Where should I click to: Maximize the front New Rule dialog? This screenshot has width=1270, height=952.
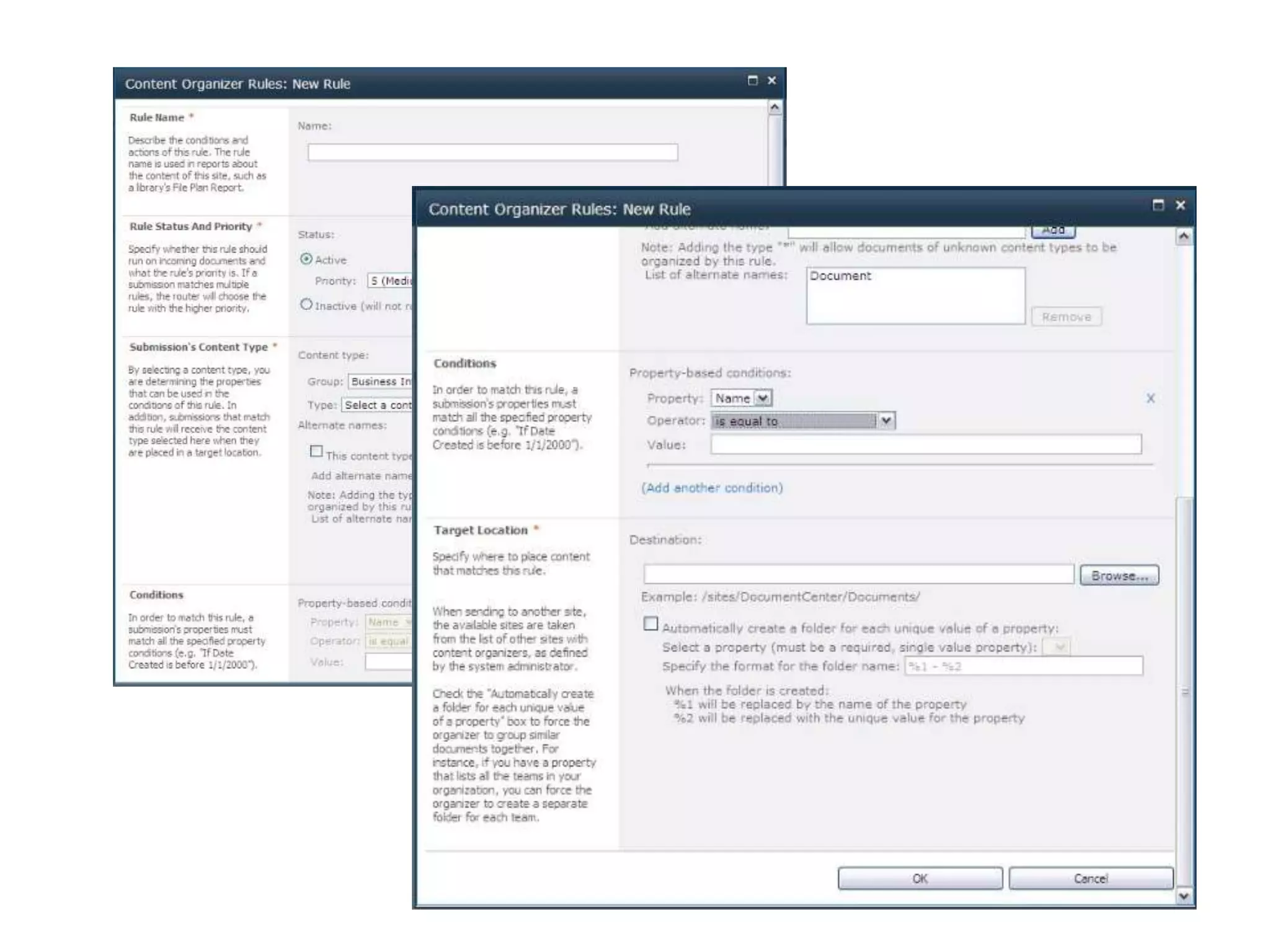pyautogui.click(x=1158, y=205)
